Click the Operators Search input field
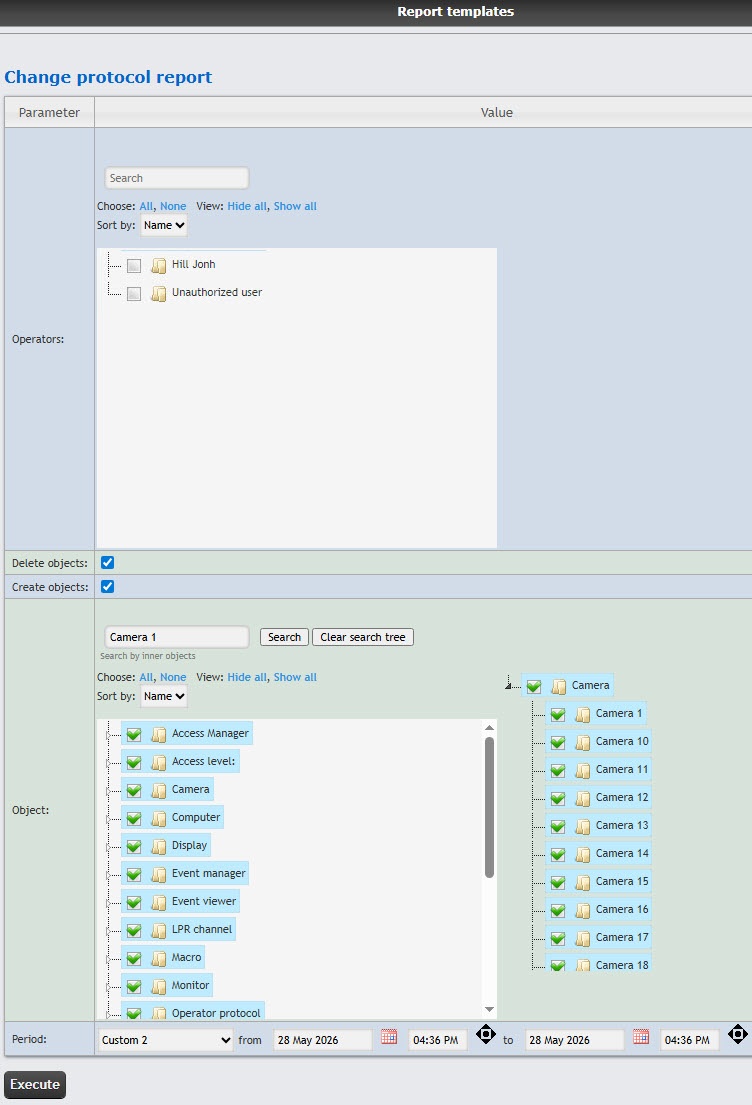 click(177, 178)
